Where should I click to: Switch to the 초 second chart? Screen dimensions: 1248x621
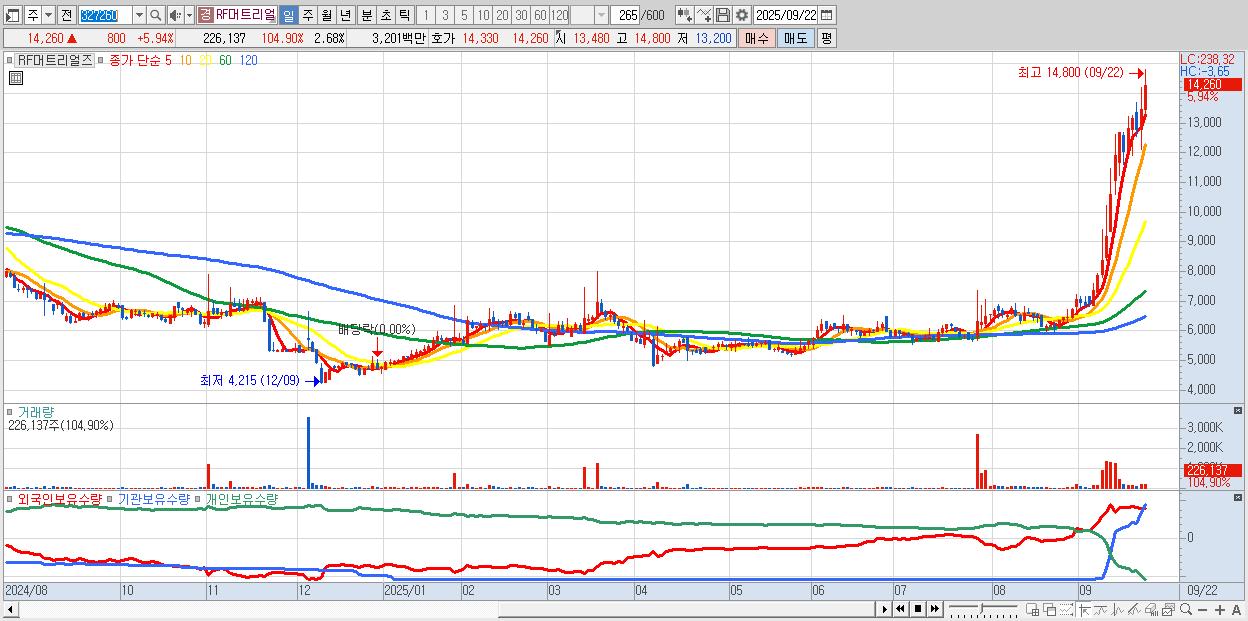[385, 15]
